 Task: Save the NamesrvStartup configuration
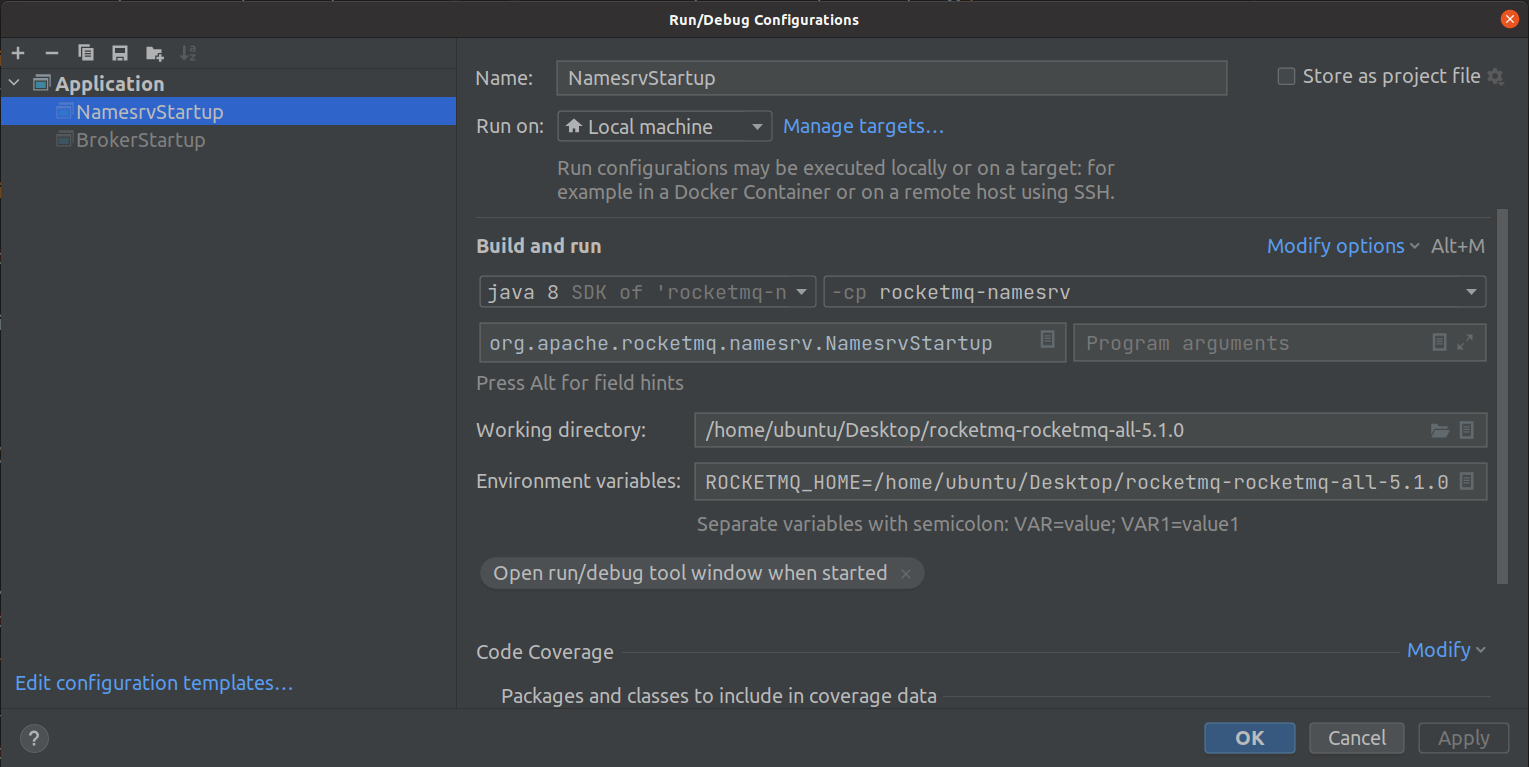point(120,52)
